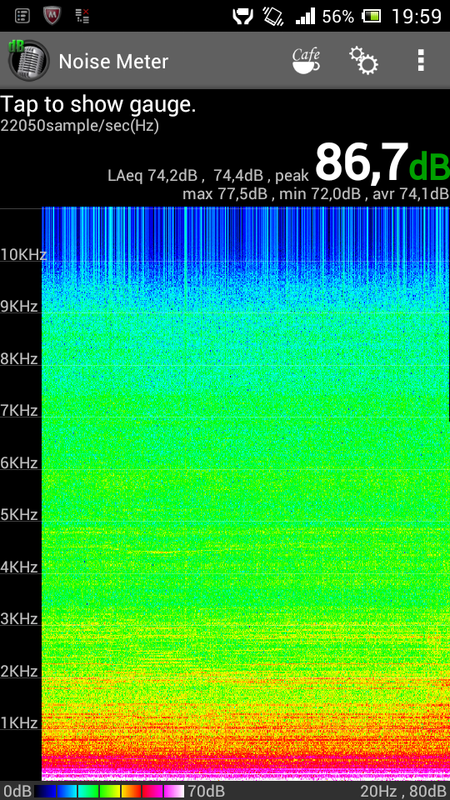
Task: Tap the Noise Meter title text
Action: point(113,61)
